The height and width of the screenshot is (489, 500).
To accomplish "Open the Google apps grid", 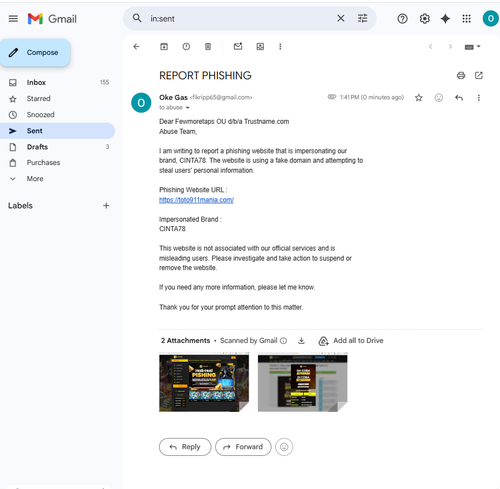I will (x=466, y=19).
